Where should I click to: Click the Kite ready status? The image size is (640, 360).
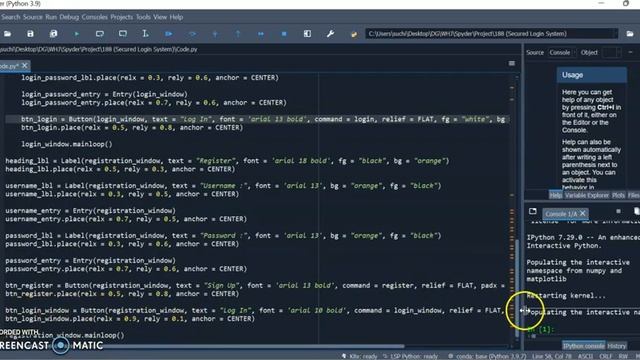tap(360, 356)
